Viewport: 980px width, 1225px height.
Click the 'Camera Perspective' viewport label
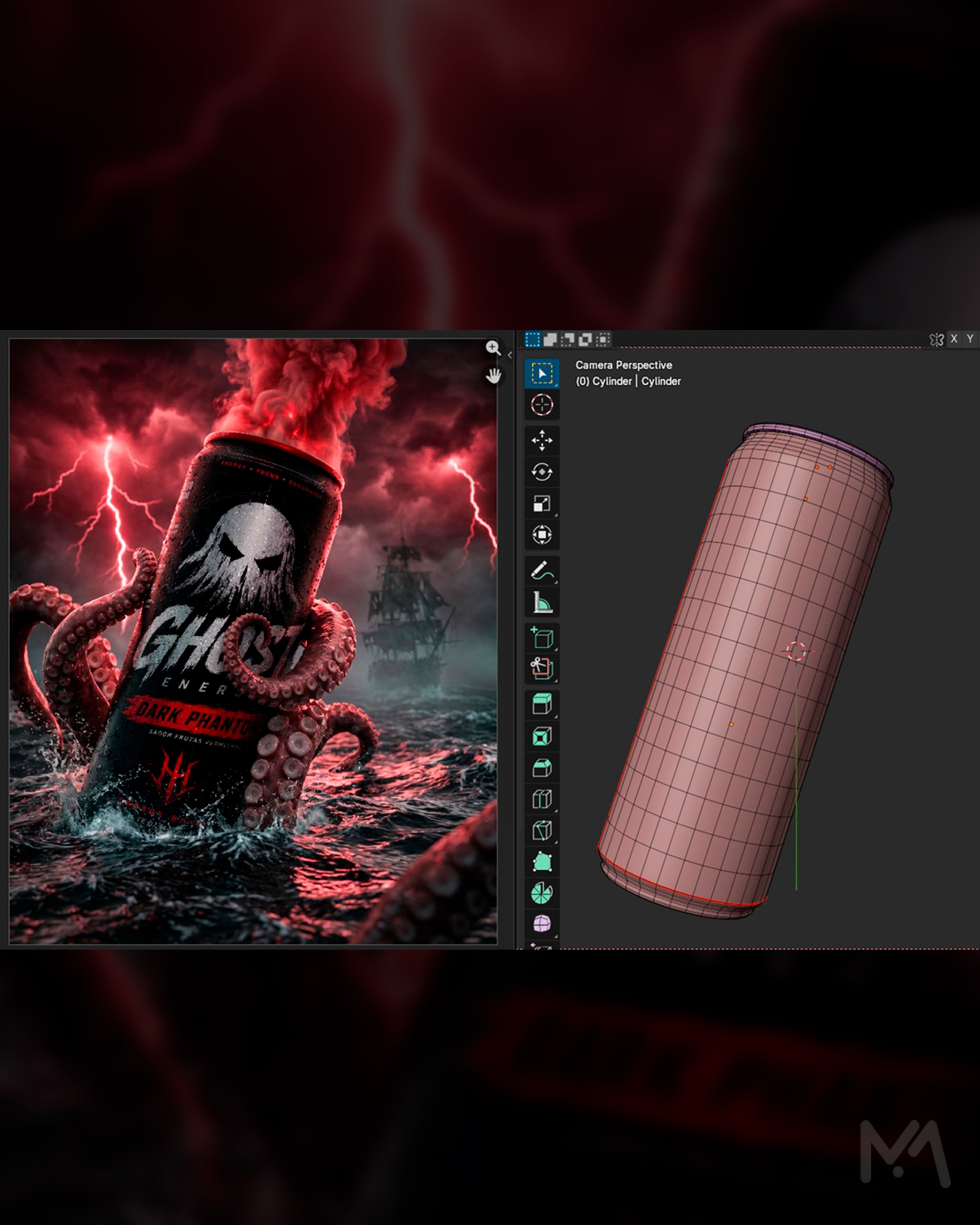[x=623, y=365]
